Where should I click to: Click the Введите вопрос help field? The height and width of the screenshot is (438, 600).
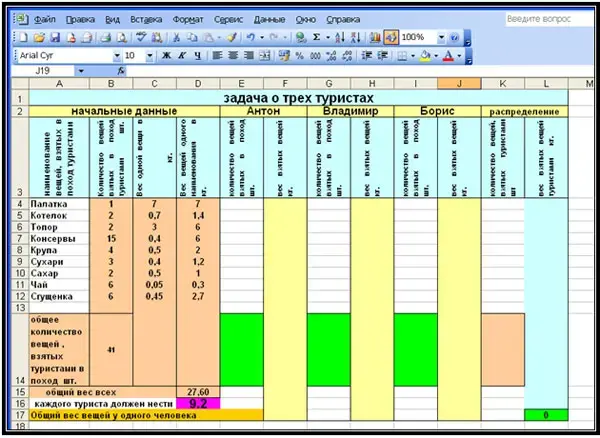(x=547, y=19)
